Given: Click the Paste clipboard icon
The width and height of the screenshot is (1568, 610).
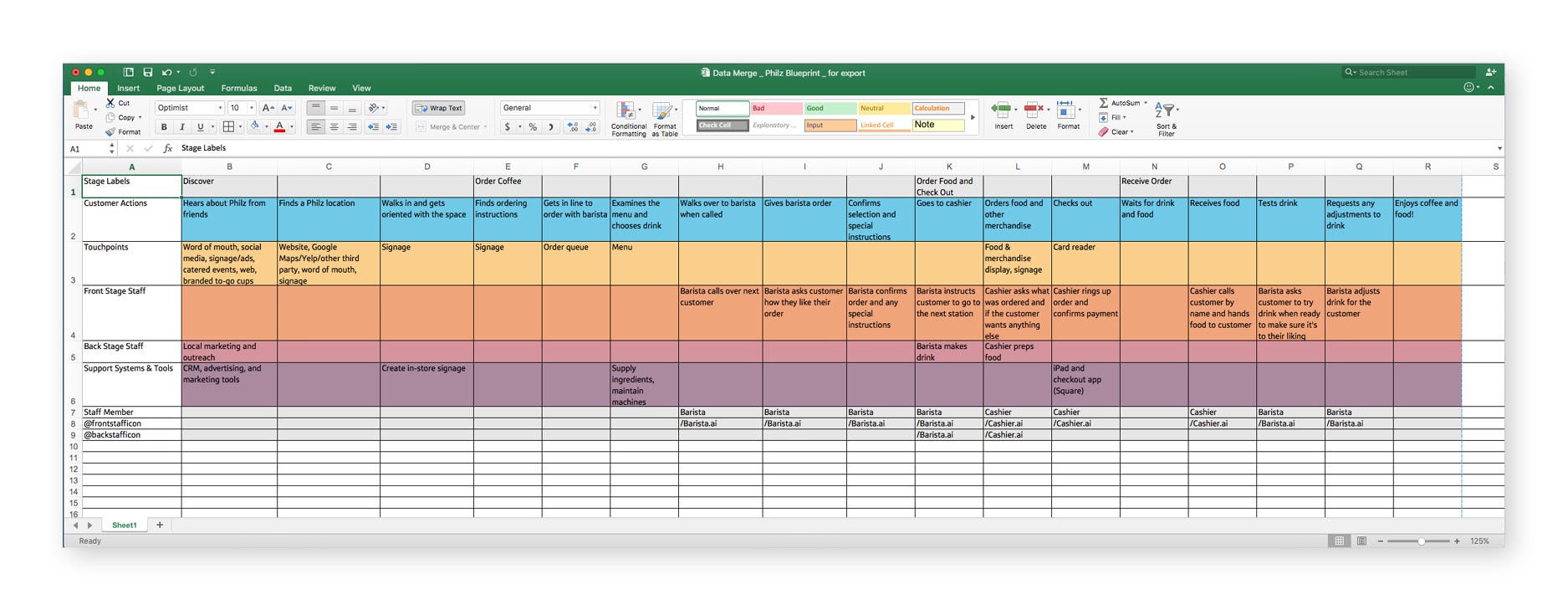Looking at the screenshot, I should coord(82,110).
